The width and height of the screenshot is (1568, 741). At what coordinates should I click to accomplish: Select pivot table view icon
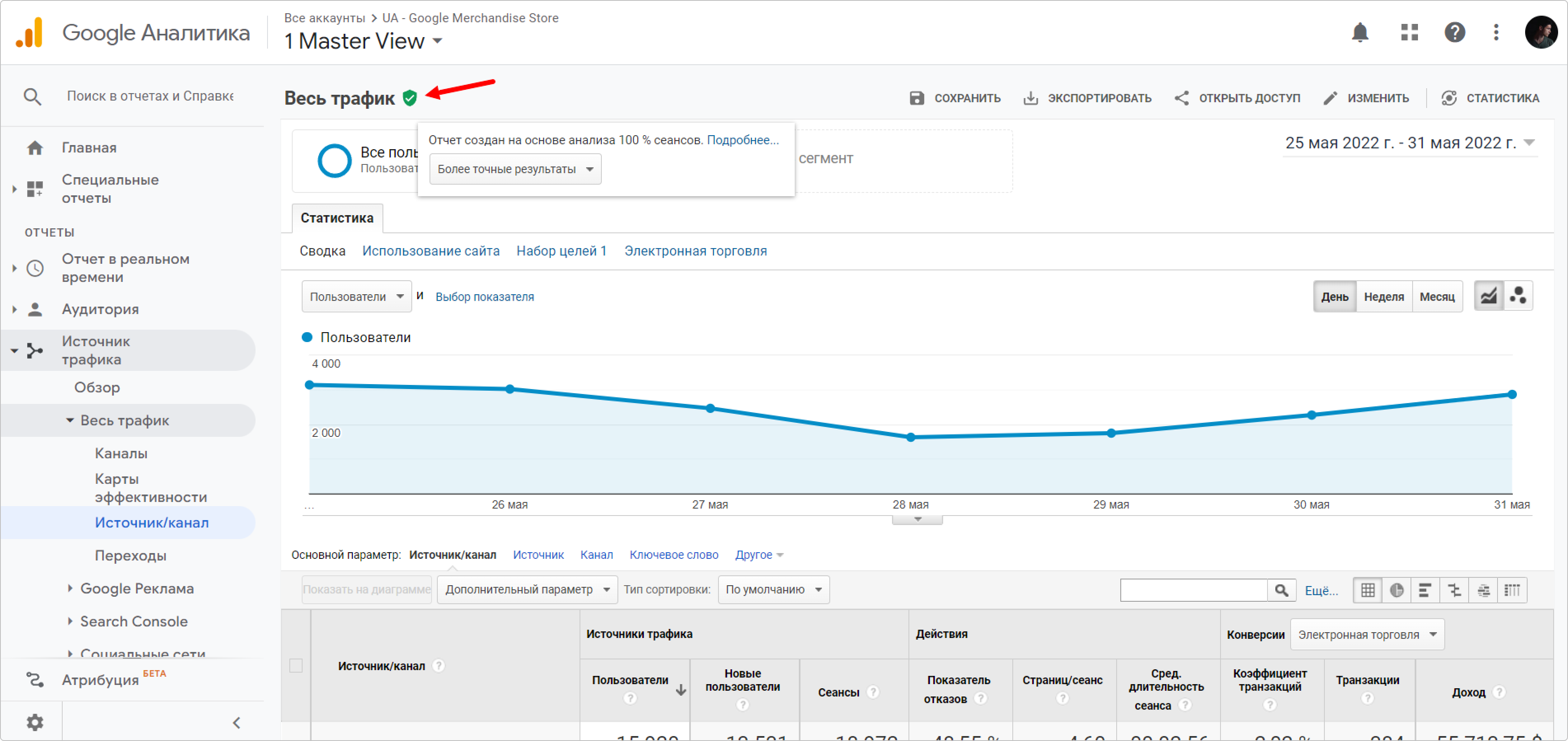coord(1513,590)
